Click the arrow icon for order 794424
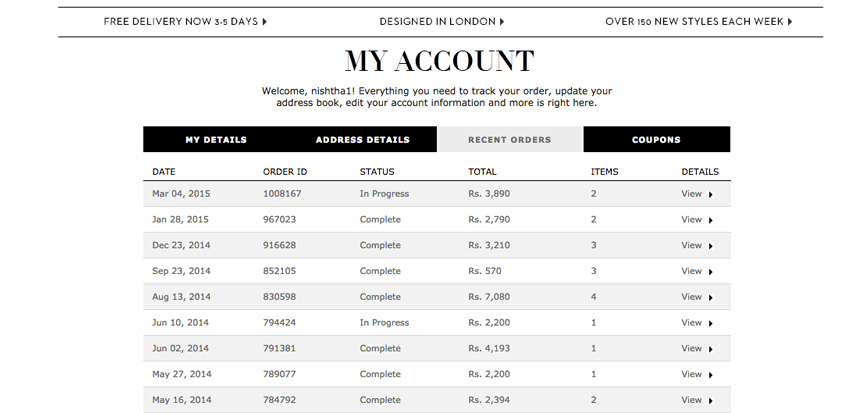The image size is (843, 413). click(711, 324)
